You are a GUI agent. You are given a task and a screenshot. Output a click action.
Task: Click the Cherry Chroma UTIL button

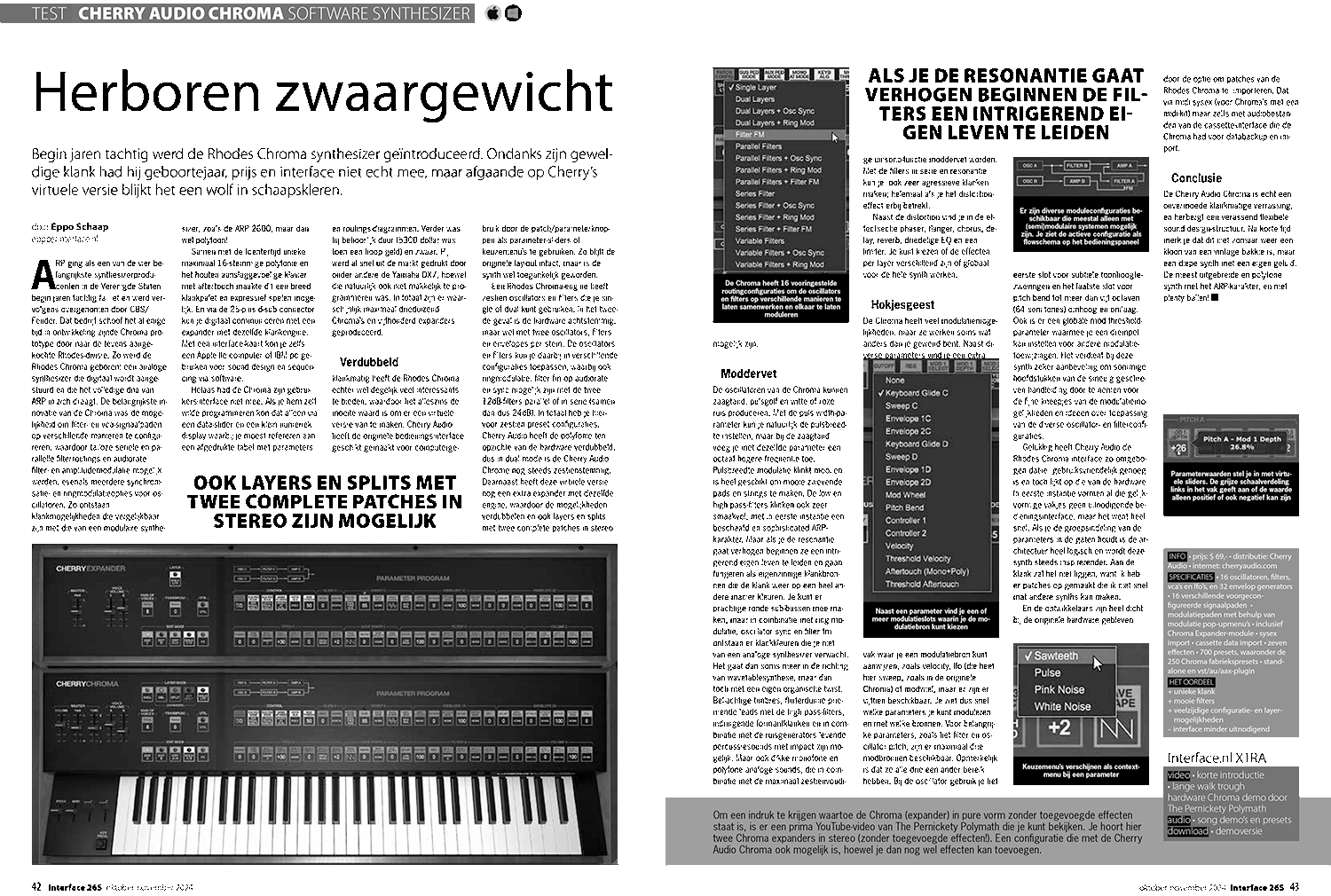pos(204,723)
